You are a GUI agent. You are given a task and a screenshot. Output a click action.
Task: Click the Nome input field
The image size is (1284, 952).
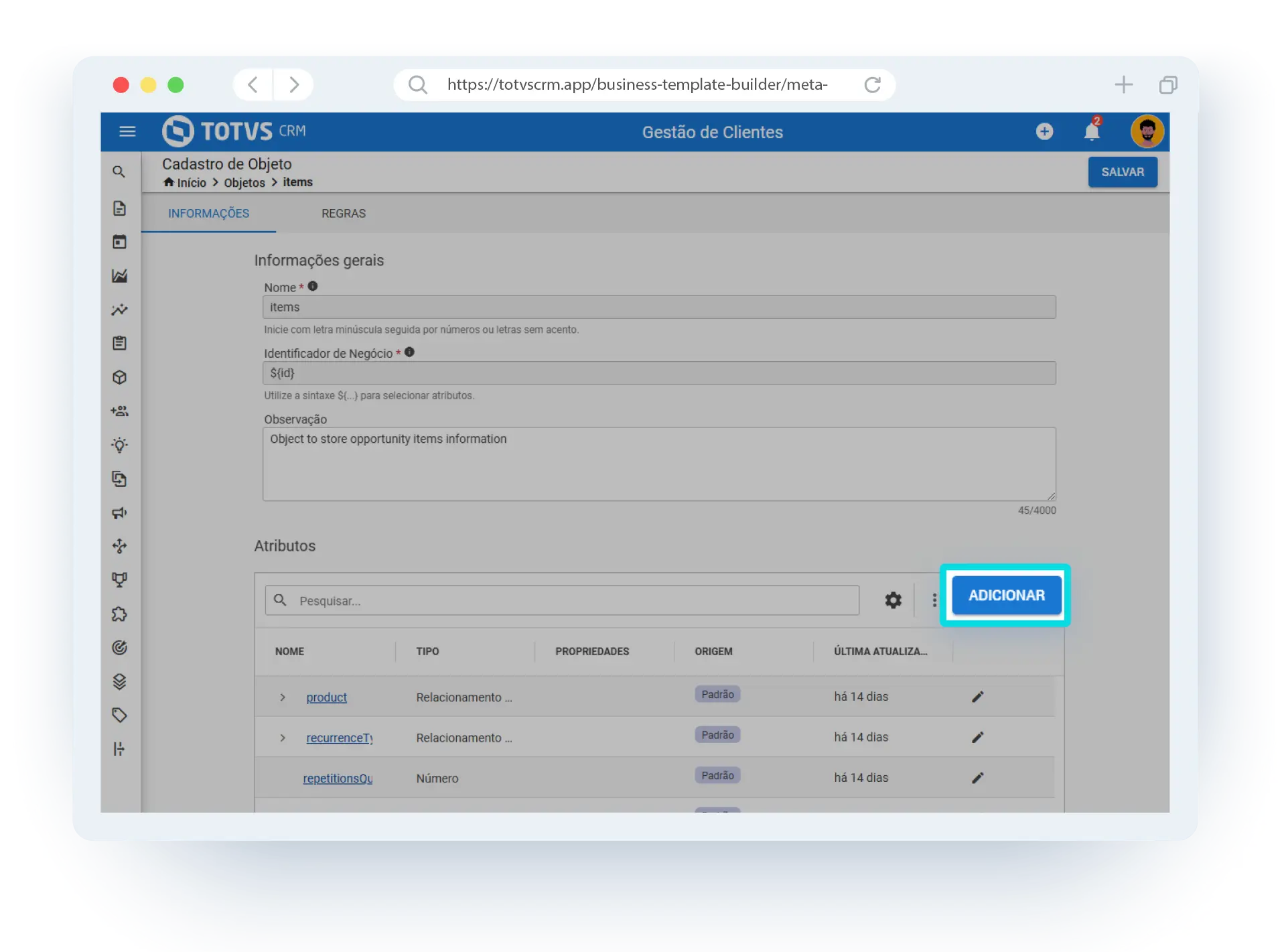tap(658, 307)
